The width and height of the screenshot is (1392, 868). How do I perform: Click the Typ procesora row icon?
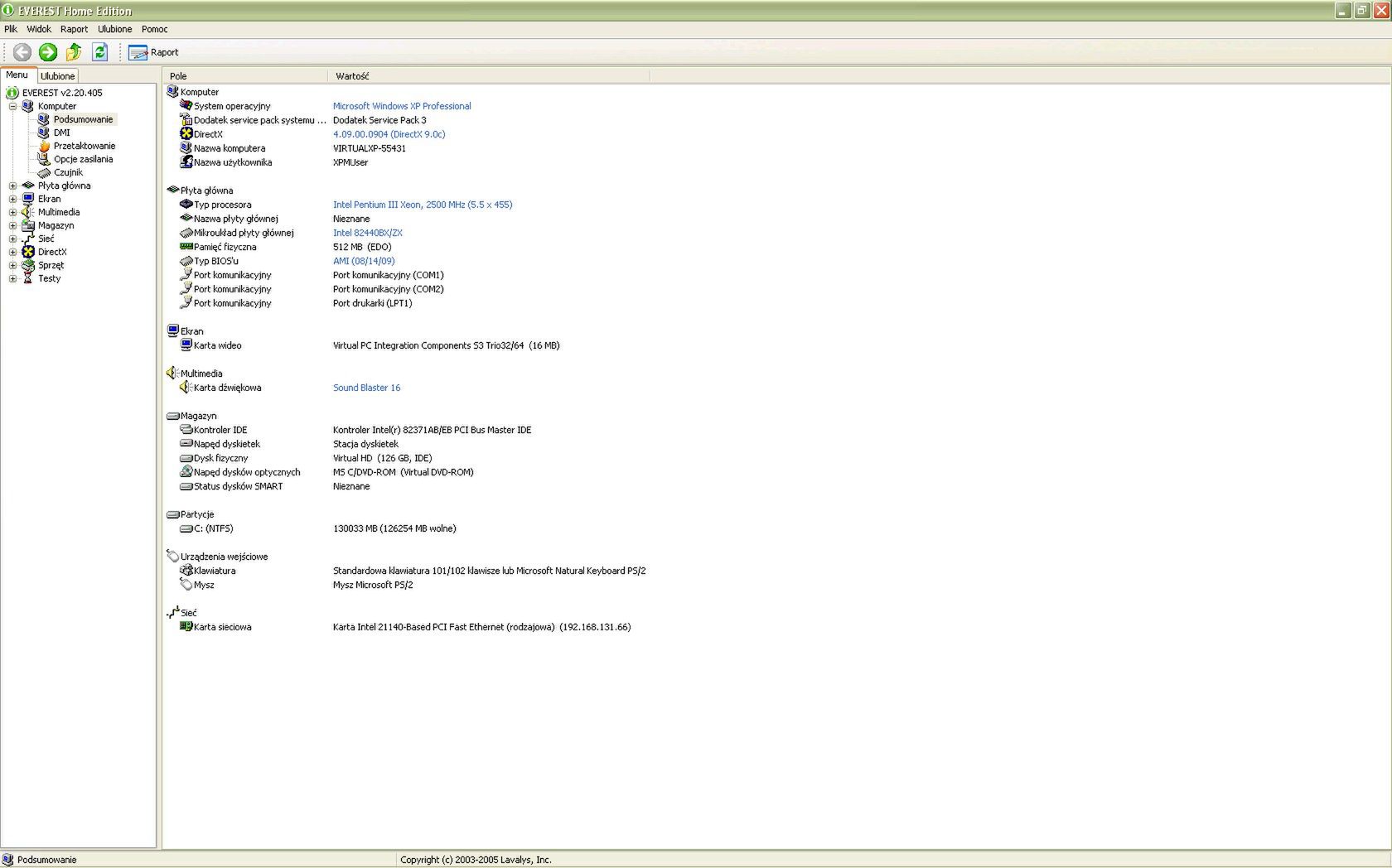tap(186, 204)
